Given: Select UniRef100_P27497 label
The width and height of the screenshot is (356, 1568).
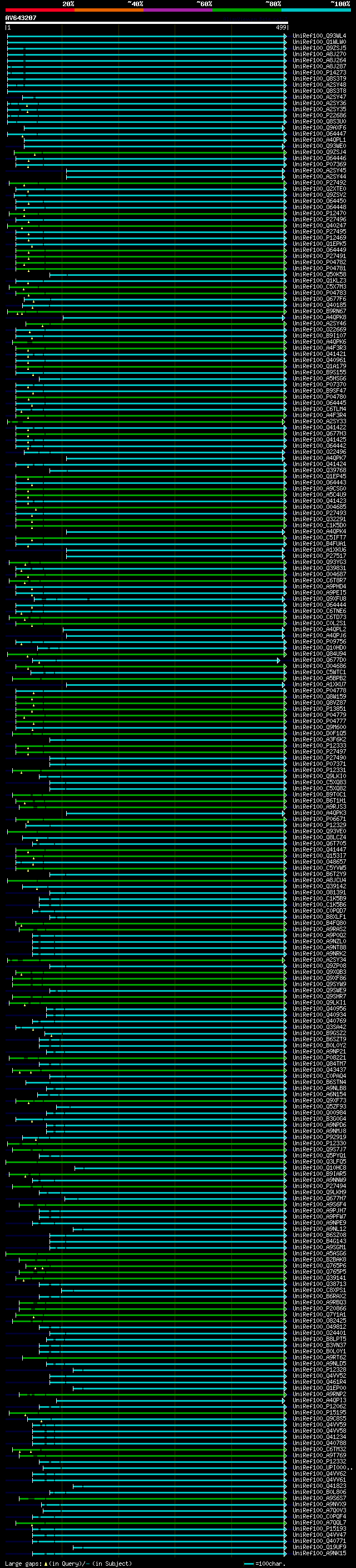Looking at the screenshot, I should (x=319, y=752).
